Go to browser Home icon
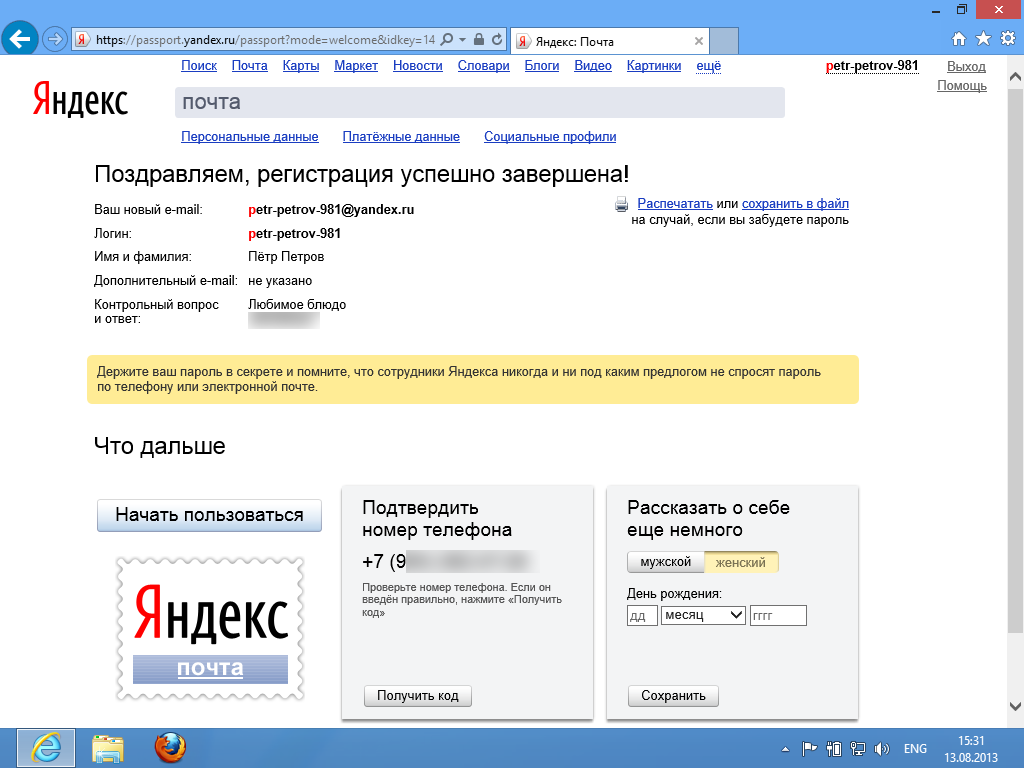1024x768 pixels. [959, 39]
